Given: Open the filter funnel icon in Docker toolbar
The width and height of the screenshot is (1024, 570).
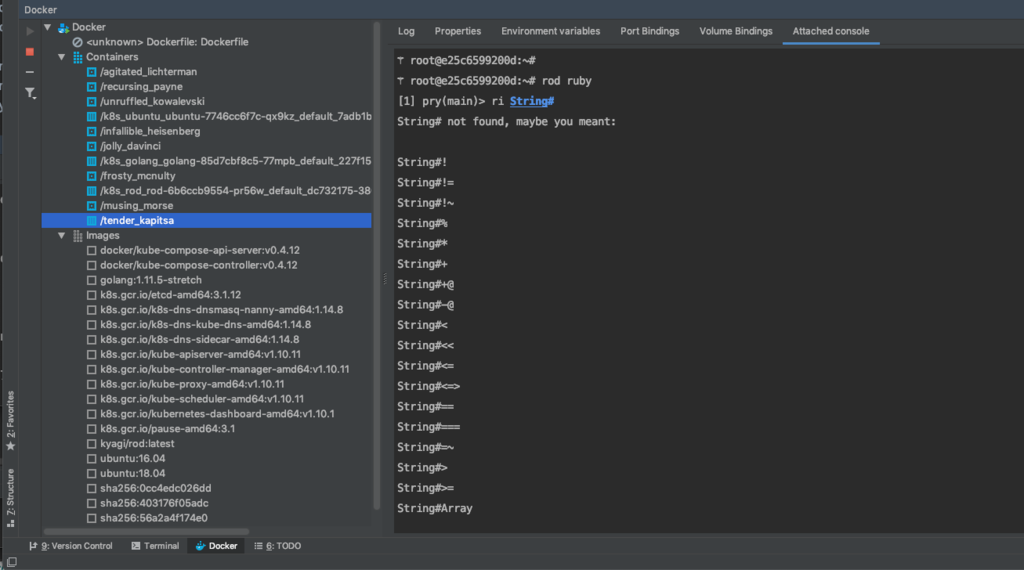Looking at the screenshot, I should 30,93.
